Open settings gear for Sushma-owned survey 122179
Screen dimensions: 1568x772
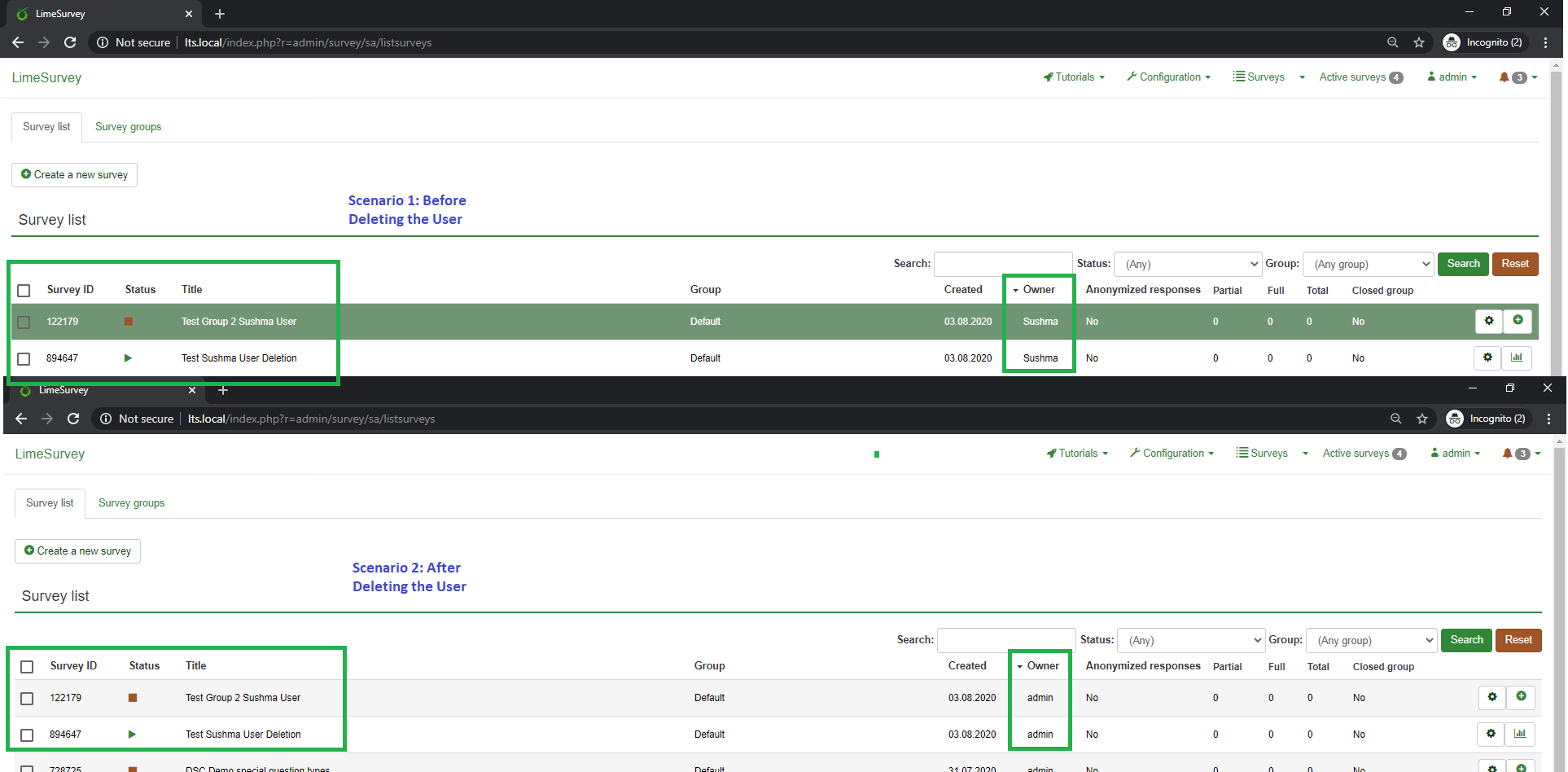(1488, 321)
